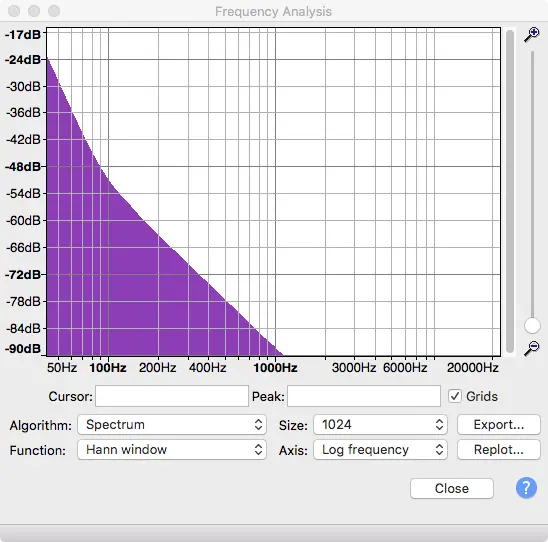Image resolution: width=548 pixels, height=542 pixels.
Task: Click the -60dB axis label
Action: (23, 221)
